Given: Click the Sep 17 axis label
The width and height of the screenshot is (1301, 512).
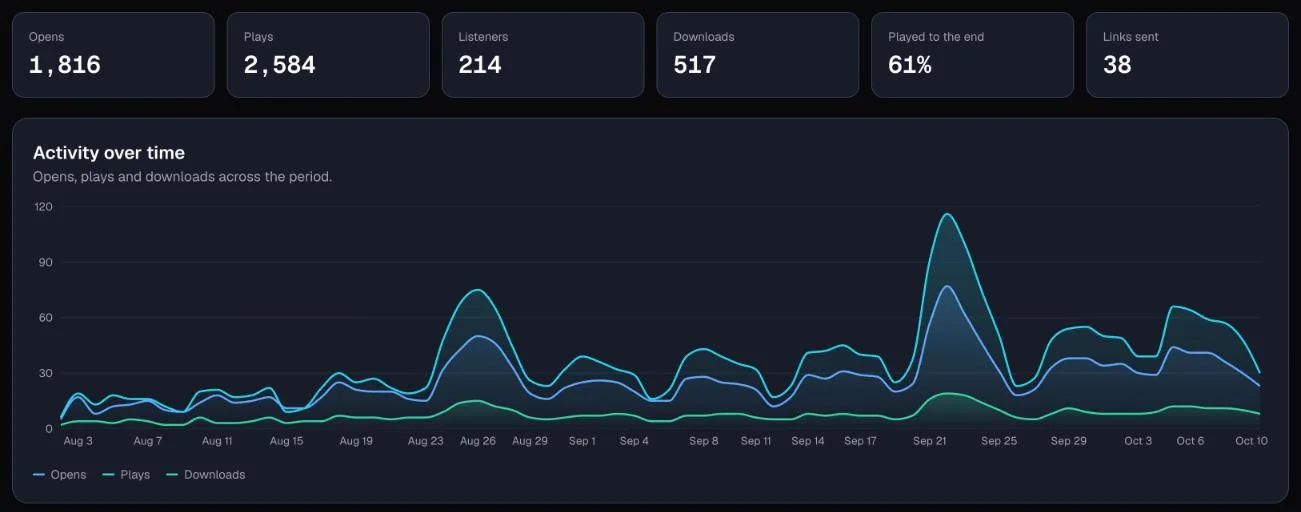Looking at the screenshot, I should pos(860,441).
